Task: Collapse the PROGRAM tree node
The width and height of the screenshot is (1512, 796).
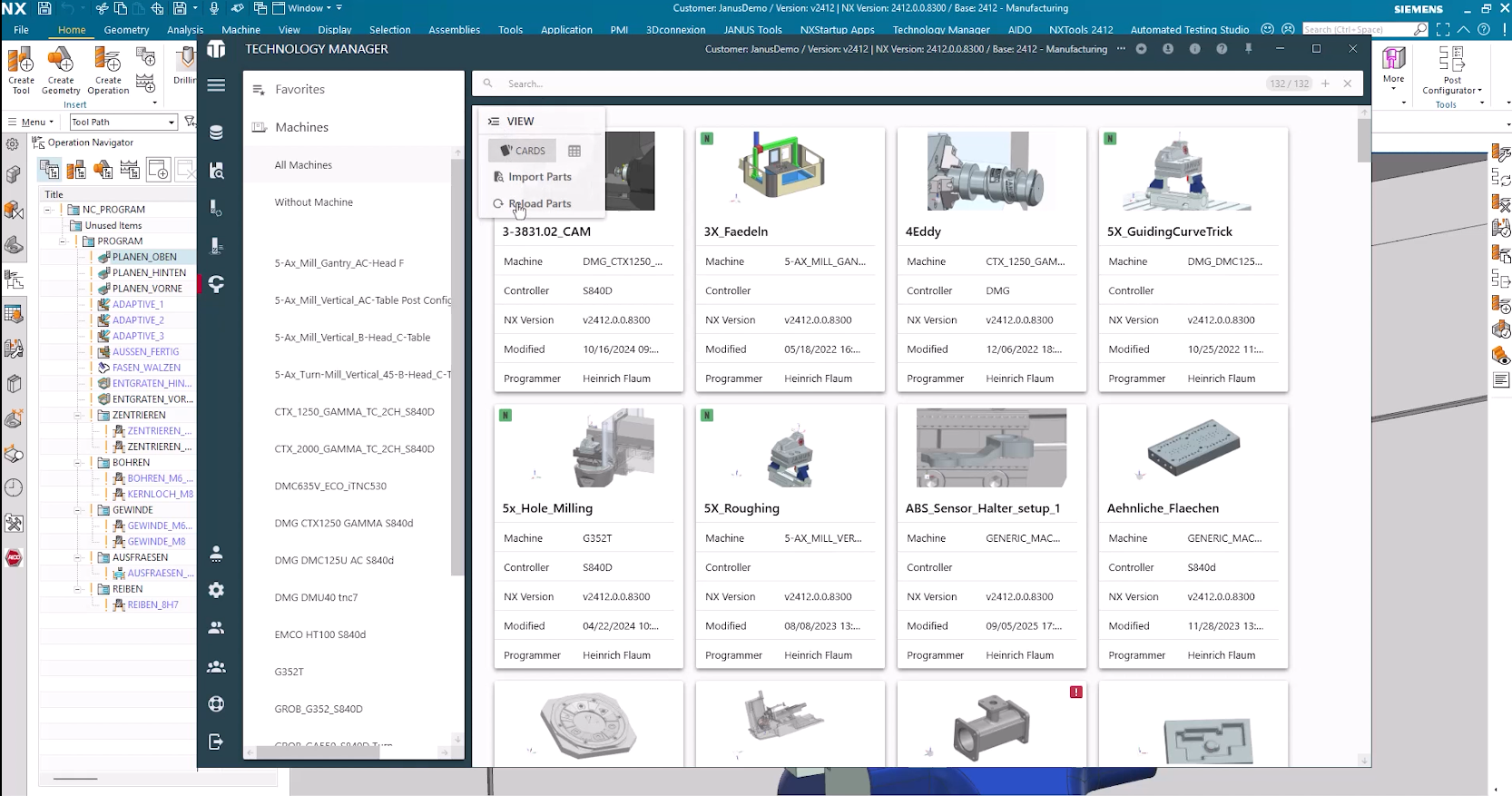Action: pyautogui.click(x=63, y=241)
